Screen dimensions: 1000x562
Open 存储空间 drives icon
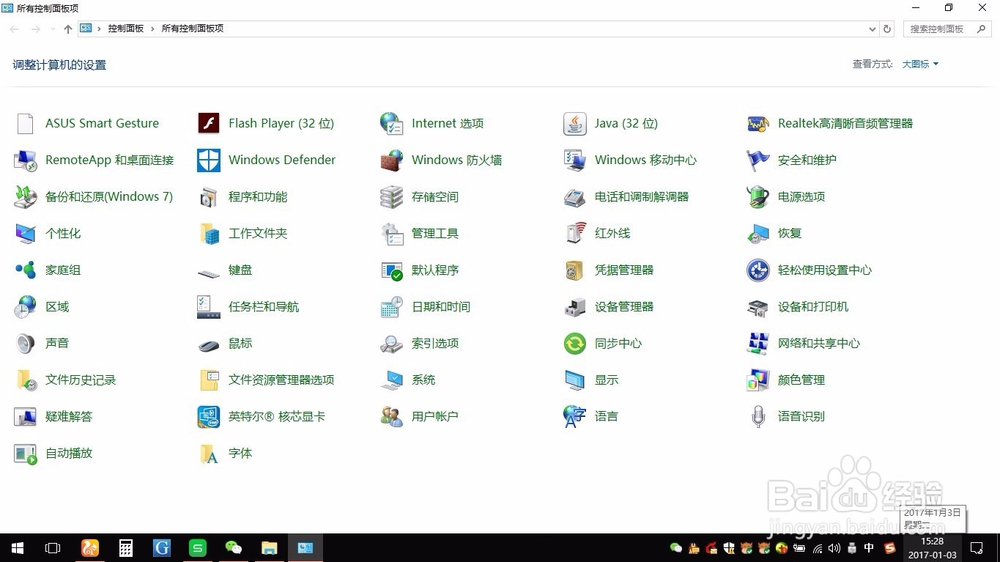tap(391, 197)
